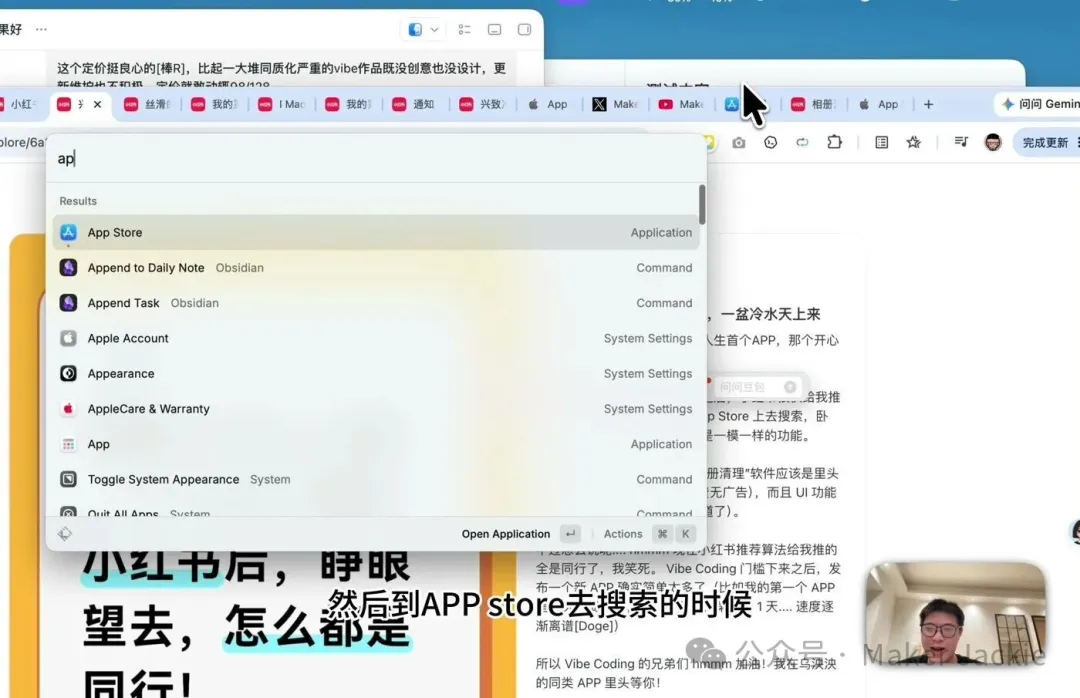Click the browser address bar URL
This screenshot has width=1080, height=698.
point(23,143)
